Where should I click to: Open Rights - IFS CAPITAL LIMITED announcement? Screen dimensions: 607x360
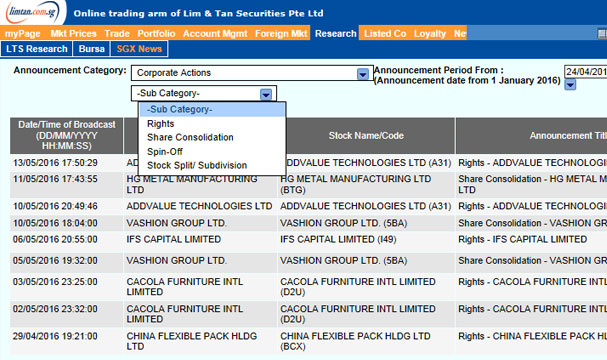(x=522, y=240)
